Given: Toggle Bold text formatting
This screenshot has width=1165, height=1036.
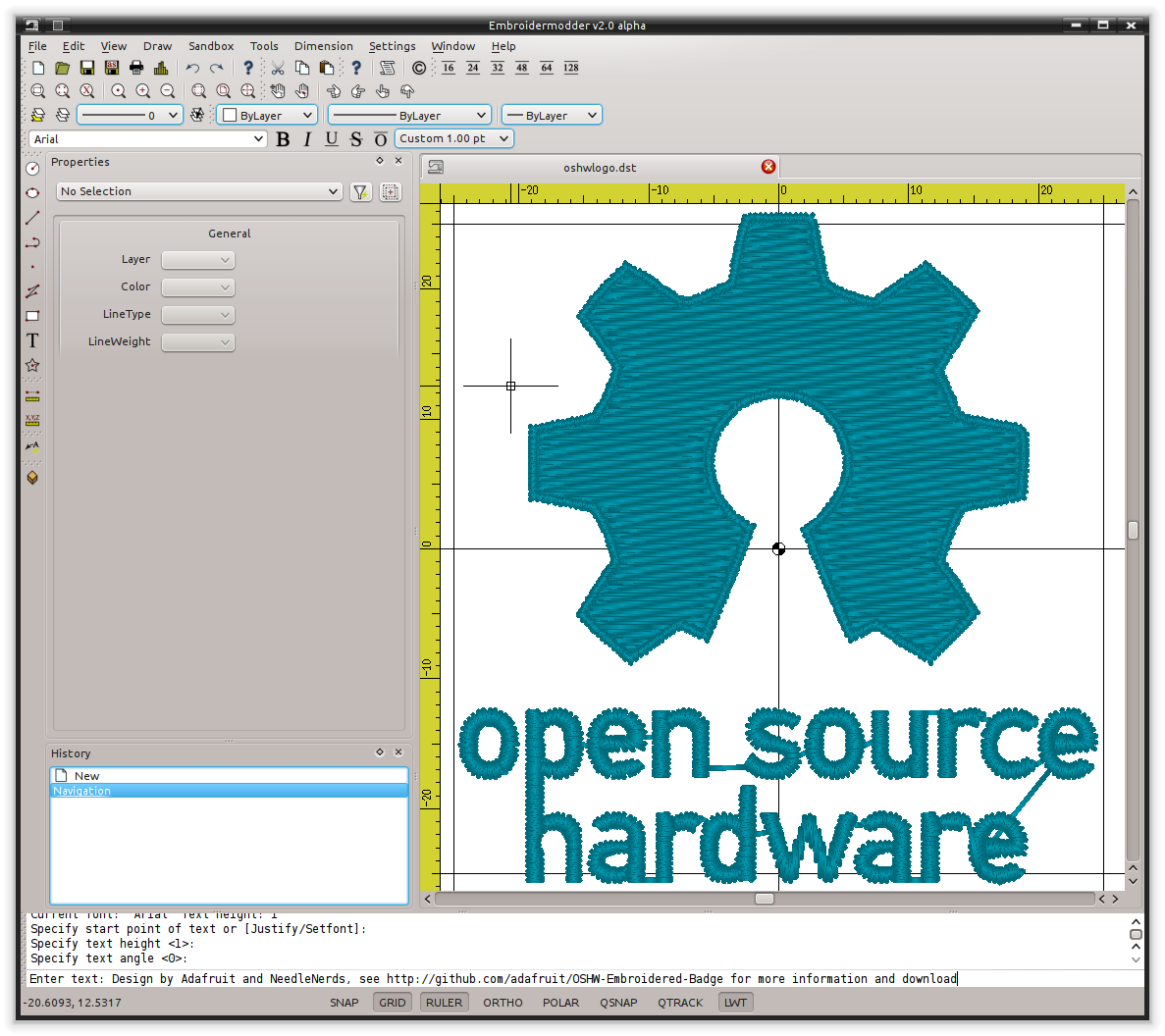Looking at the screenshot, I should [x=283, y=139].
